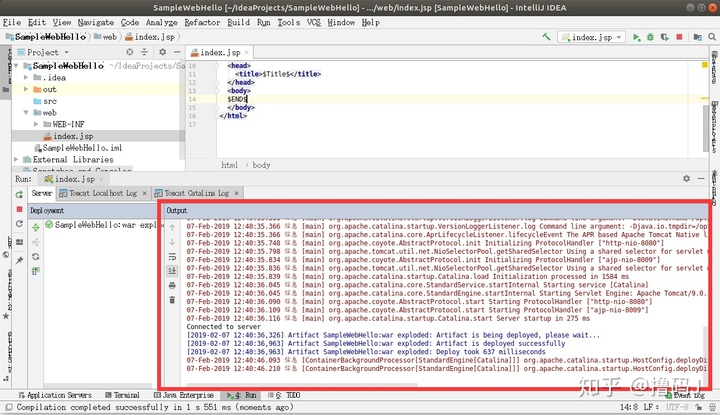Clear console output with the trash icon
This screenshot has width=720, height=415.
172,300
